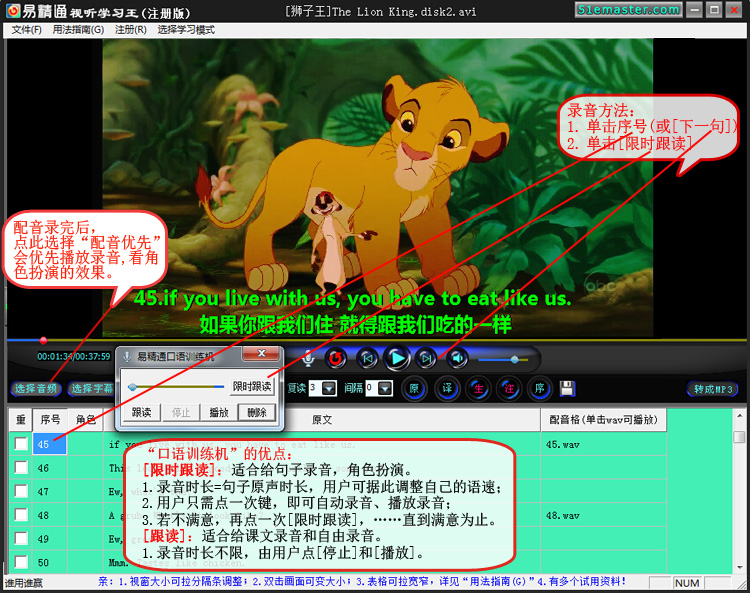Click the floppy disk save icon
Viewport: 750px width, 593px height.
click(567, 388)
